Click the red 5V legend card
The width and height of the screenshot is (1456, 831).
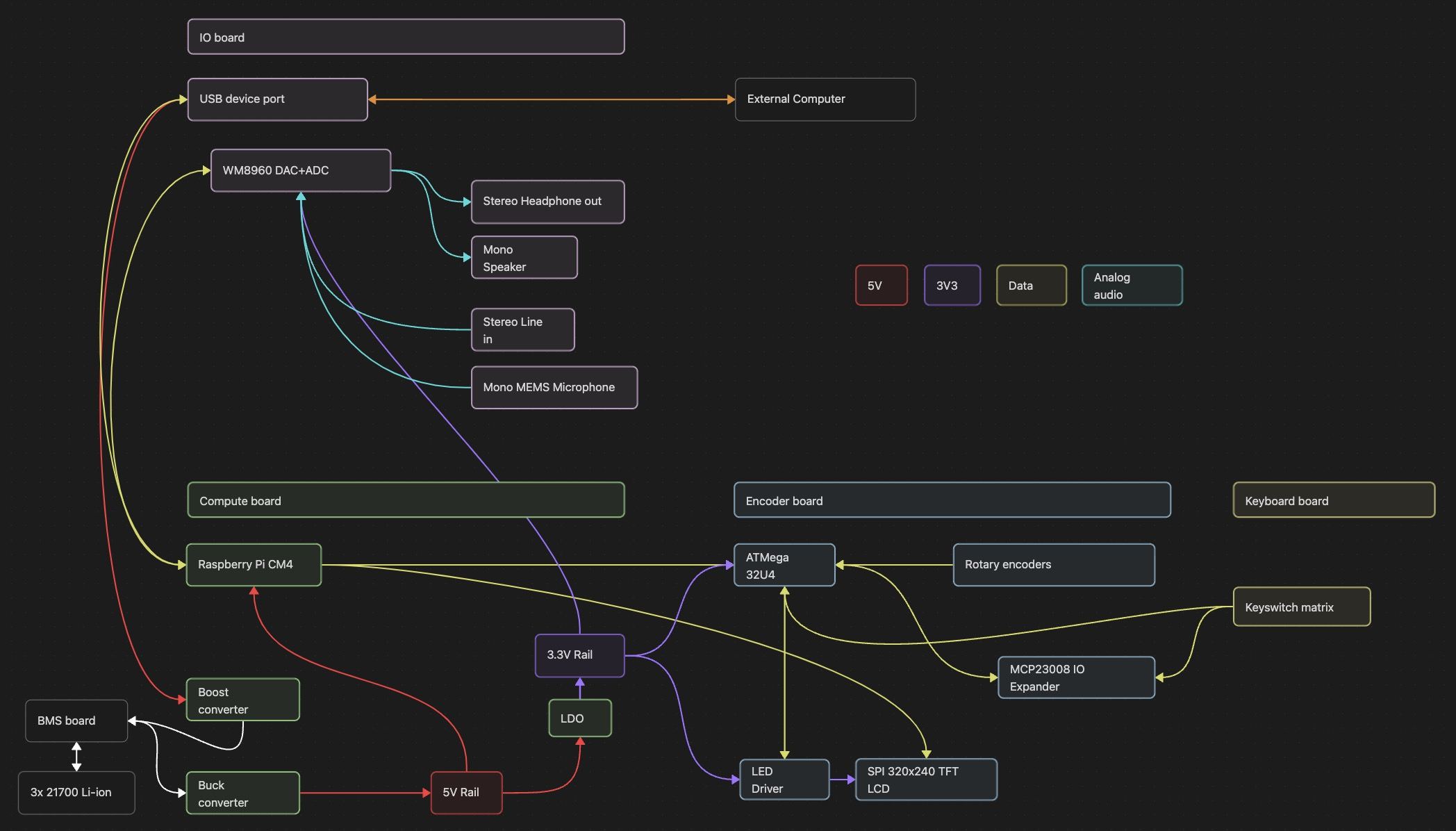881,286
